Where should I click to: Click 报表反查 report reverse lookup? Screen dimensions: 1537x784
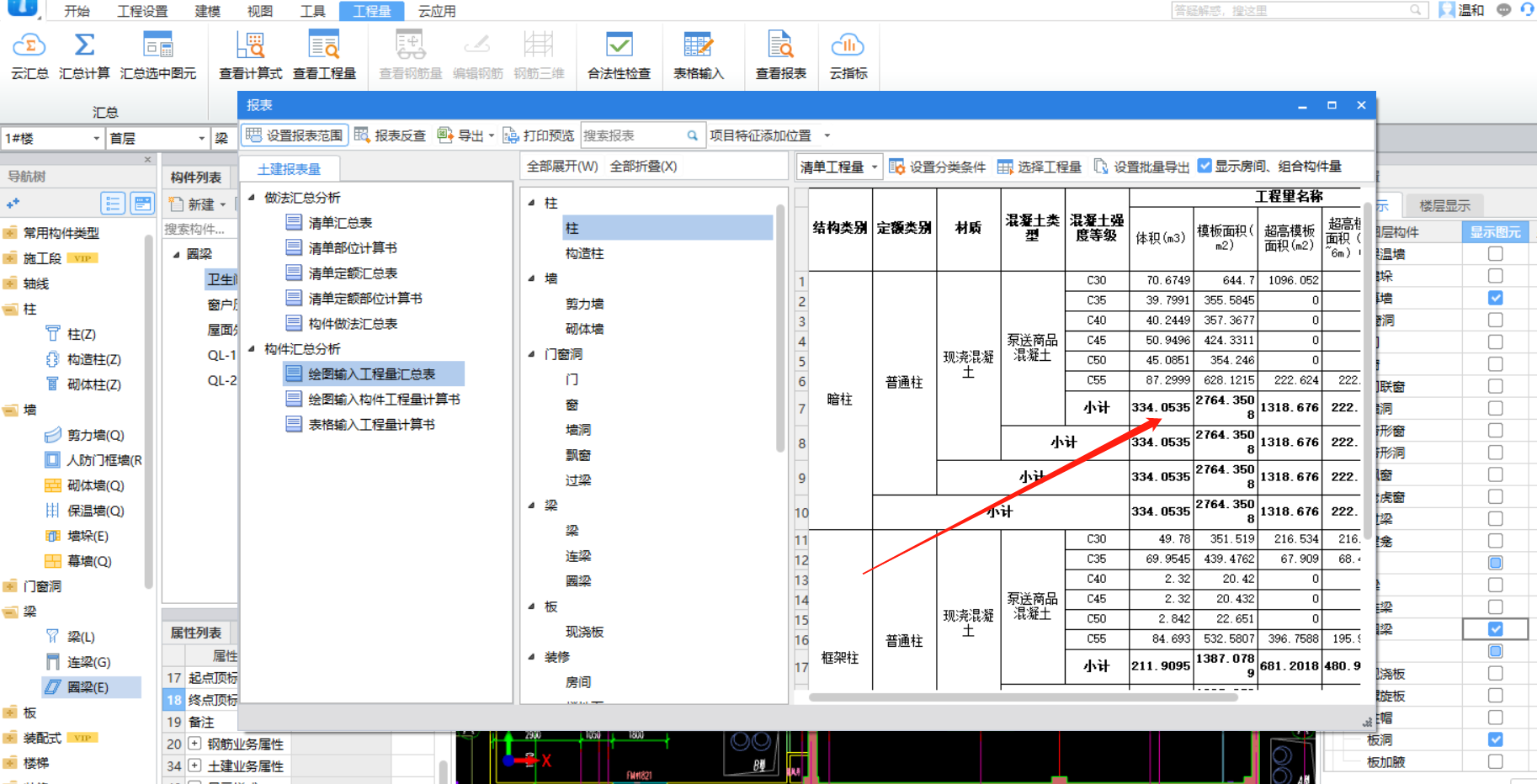point(390,135)
